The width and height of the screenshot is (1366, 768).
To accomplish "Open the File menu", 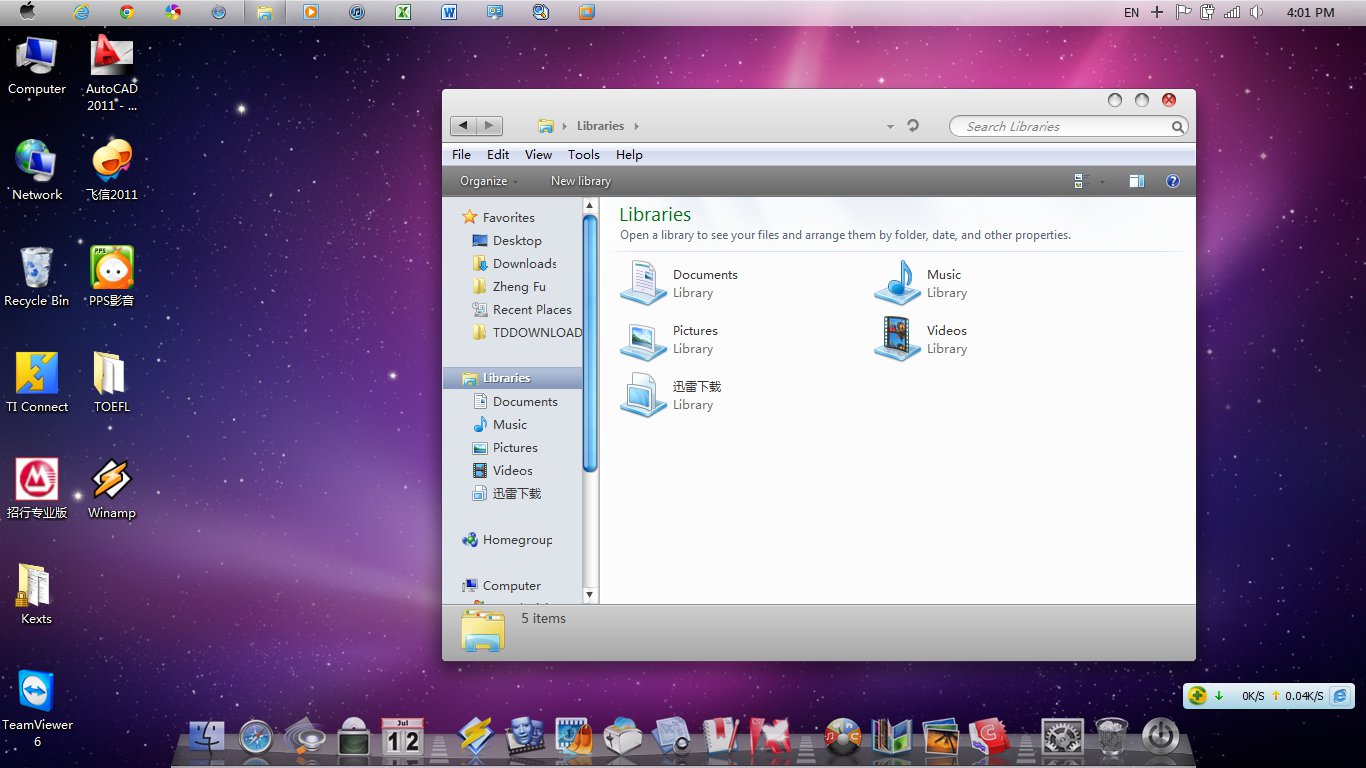I will [x=461, y=155].
